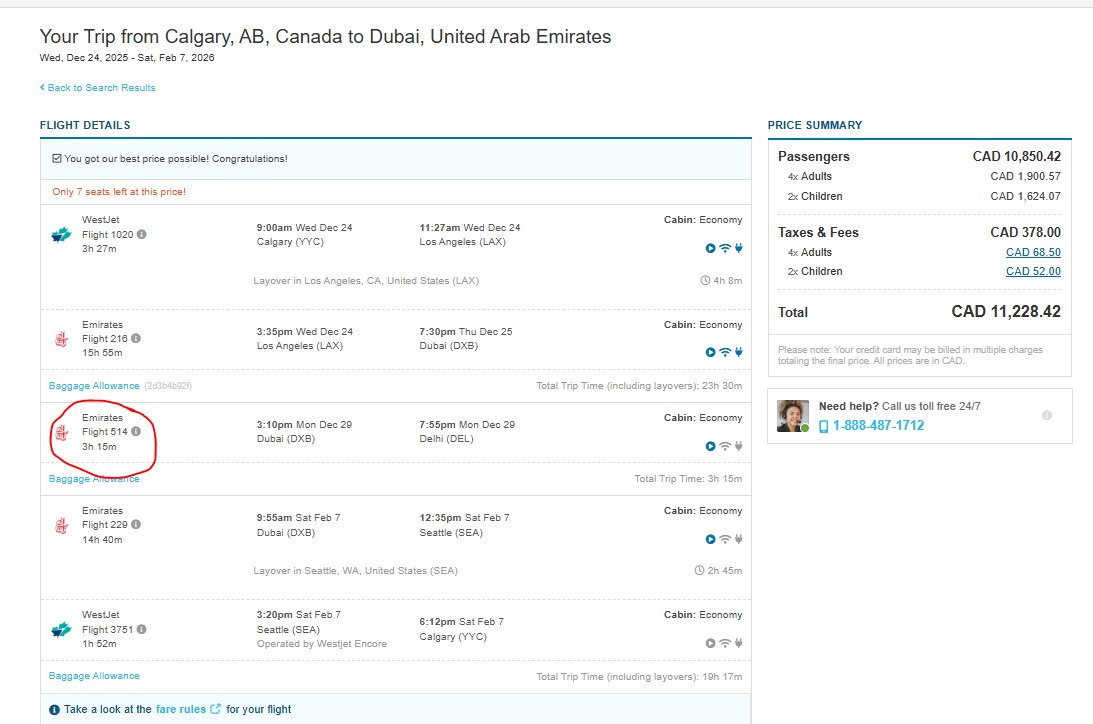Click power outlet icon on Flight 216 row
The image size is (1093, 724).
click(738, 353)
